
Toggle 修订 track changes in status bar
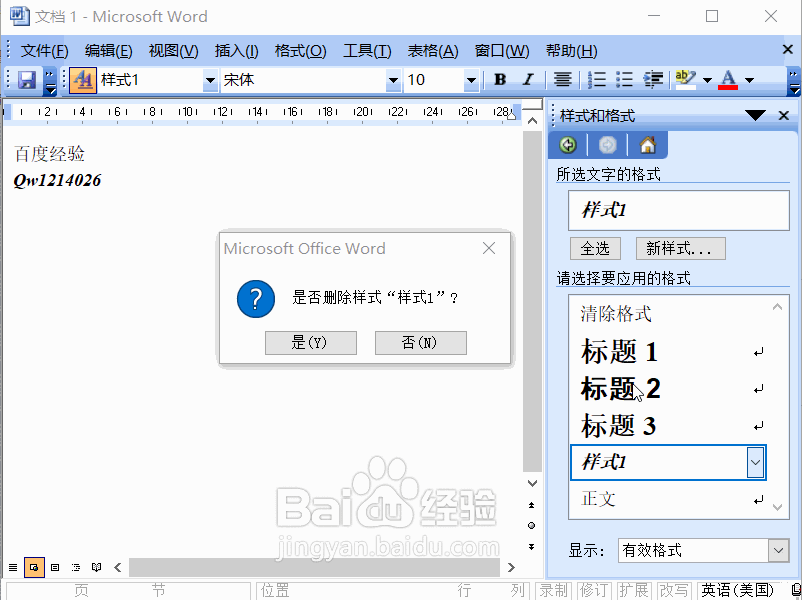[x=593, y=590]
